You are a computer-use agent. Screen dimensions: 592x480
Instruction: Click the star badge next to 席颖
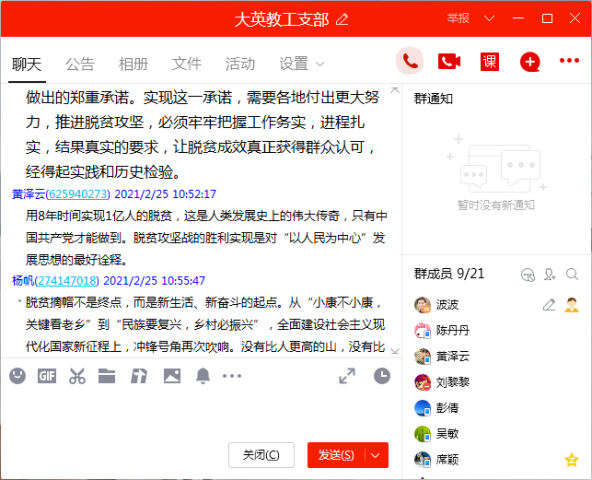[x=572, y=460]
